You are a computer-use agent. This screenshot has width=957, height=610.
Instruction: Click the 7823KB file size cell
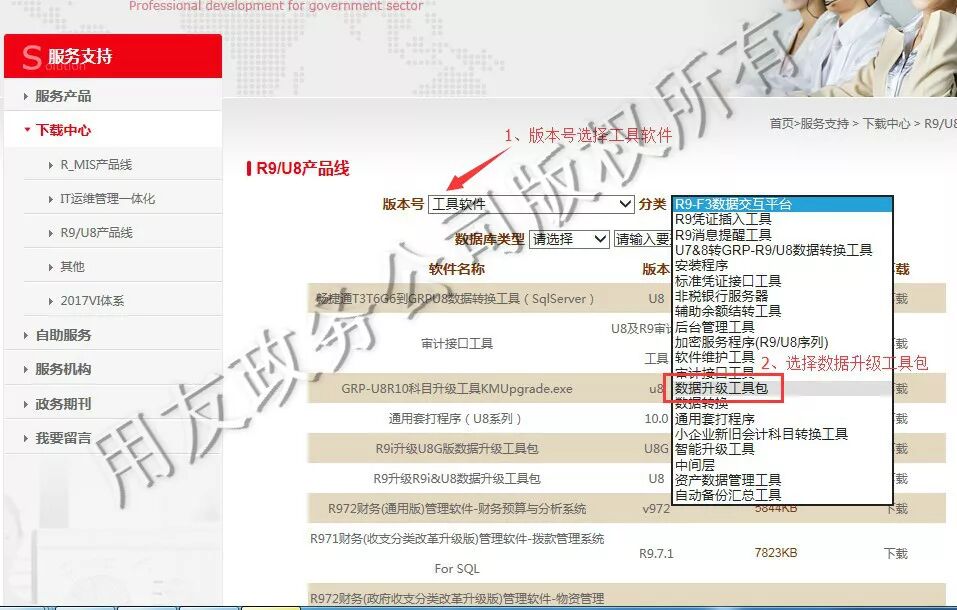[776, 553]
